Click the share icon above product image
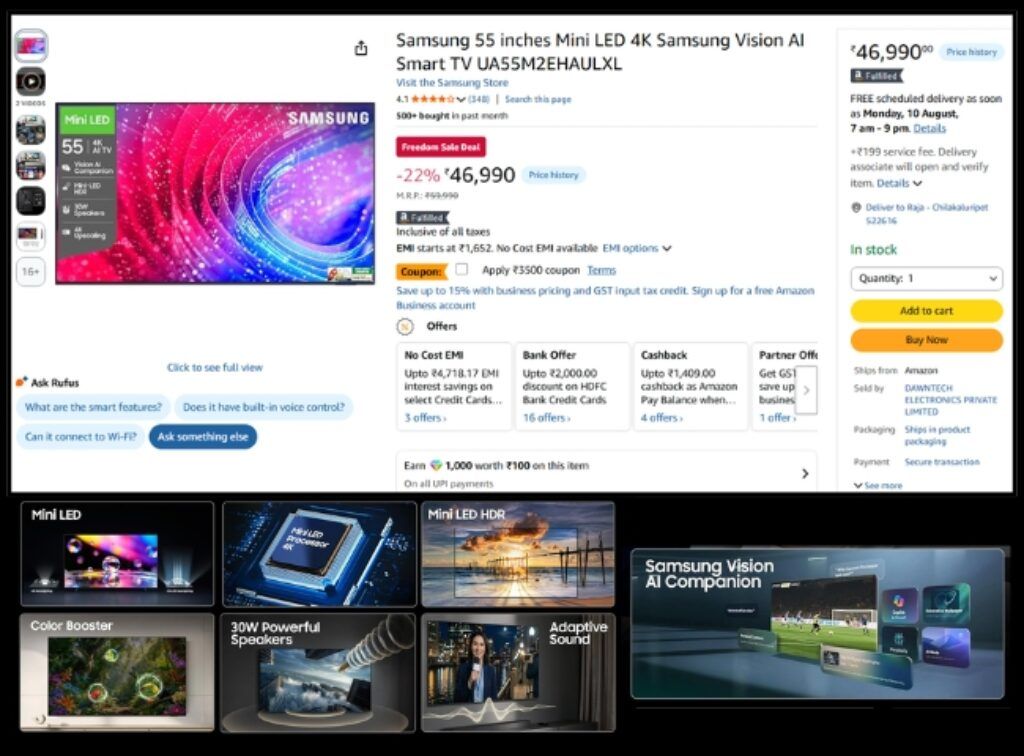 (x=361, y=48)
